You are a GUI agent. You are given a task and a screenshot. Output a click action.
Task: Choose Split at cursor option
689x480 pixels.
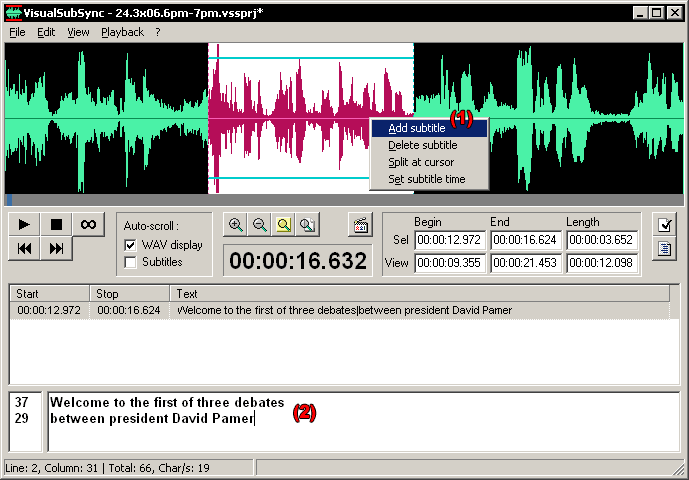pyautogui.click(x=421, y=162)
